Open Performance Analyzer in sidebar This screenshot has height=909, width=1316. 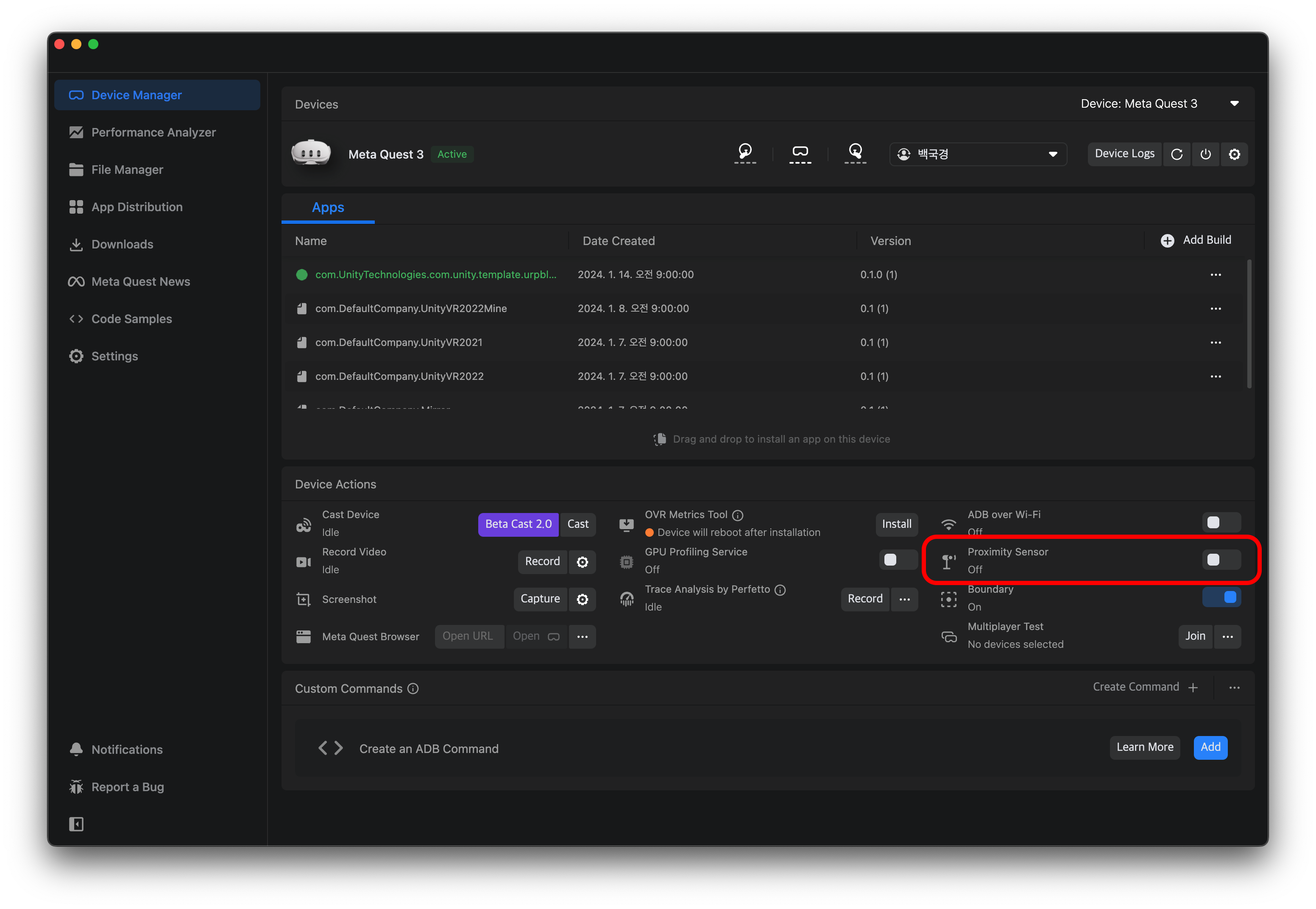click(x=153, y=132)
